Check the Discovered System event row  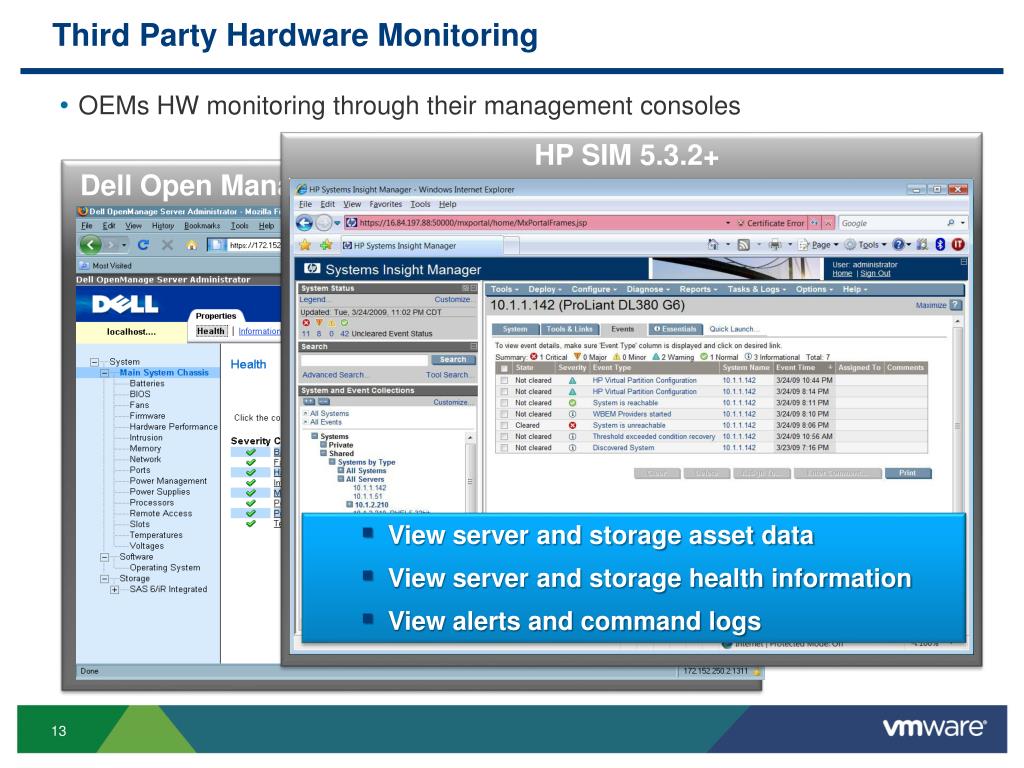(x=504, y=448)
